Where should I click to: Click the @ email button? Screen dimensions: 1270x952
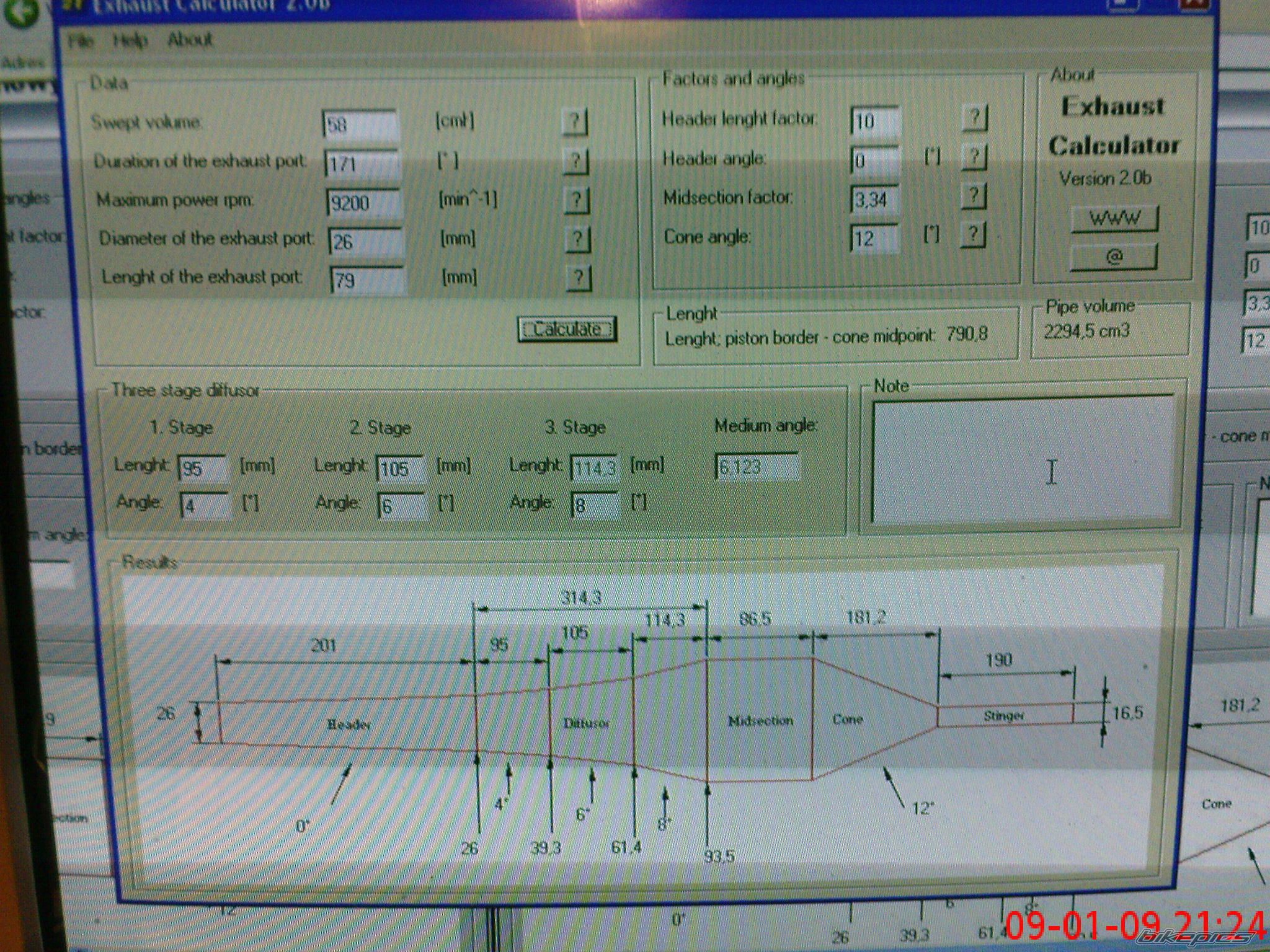tap(1114, 257)
